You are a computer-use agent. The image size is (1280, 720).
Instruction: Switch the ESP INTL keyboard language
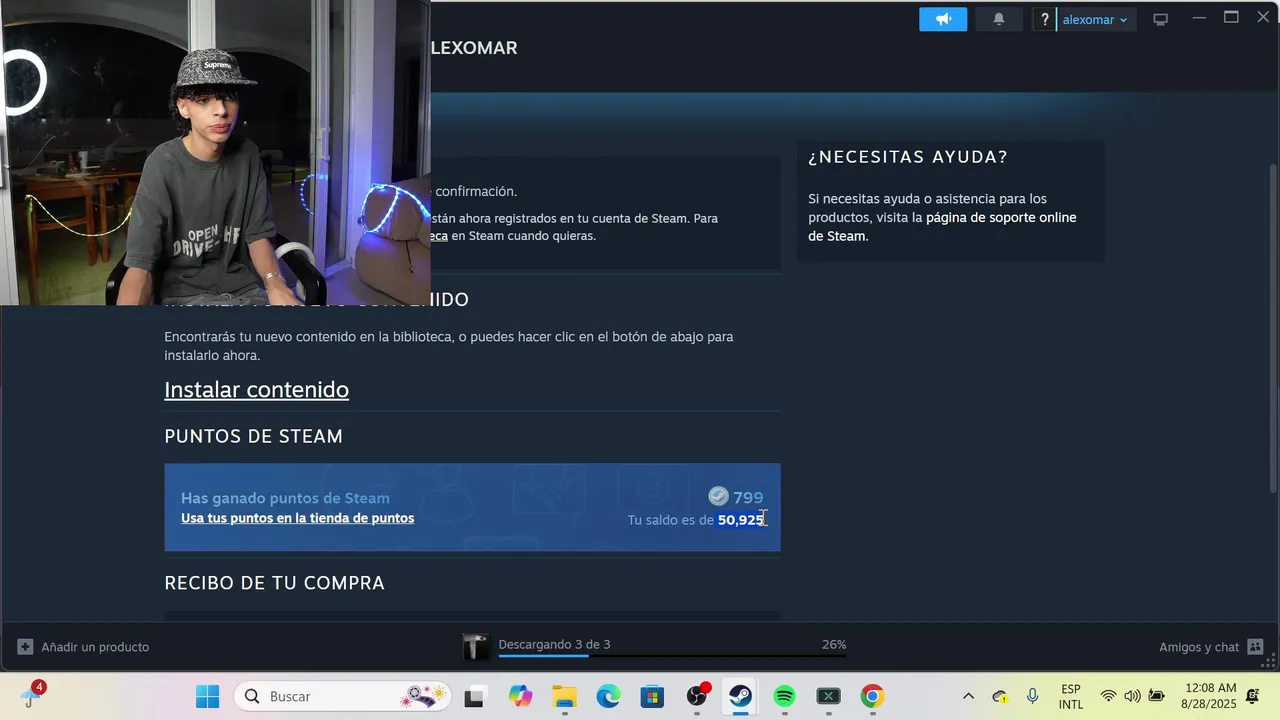click(x=1071, y=696)
